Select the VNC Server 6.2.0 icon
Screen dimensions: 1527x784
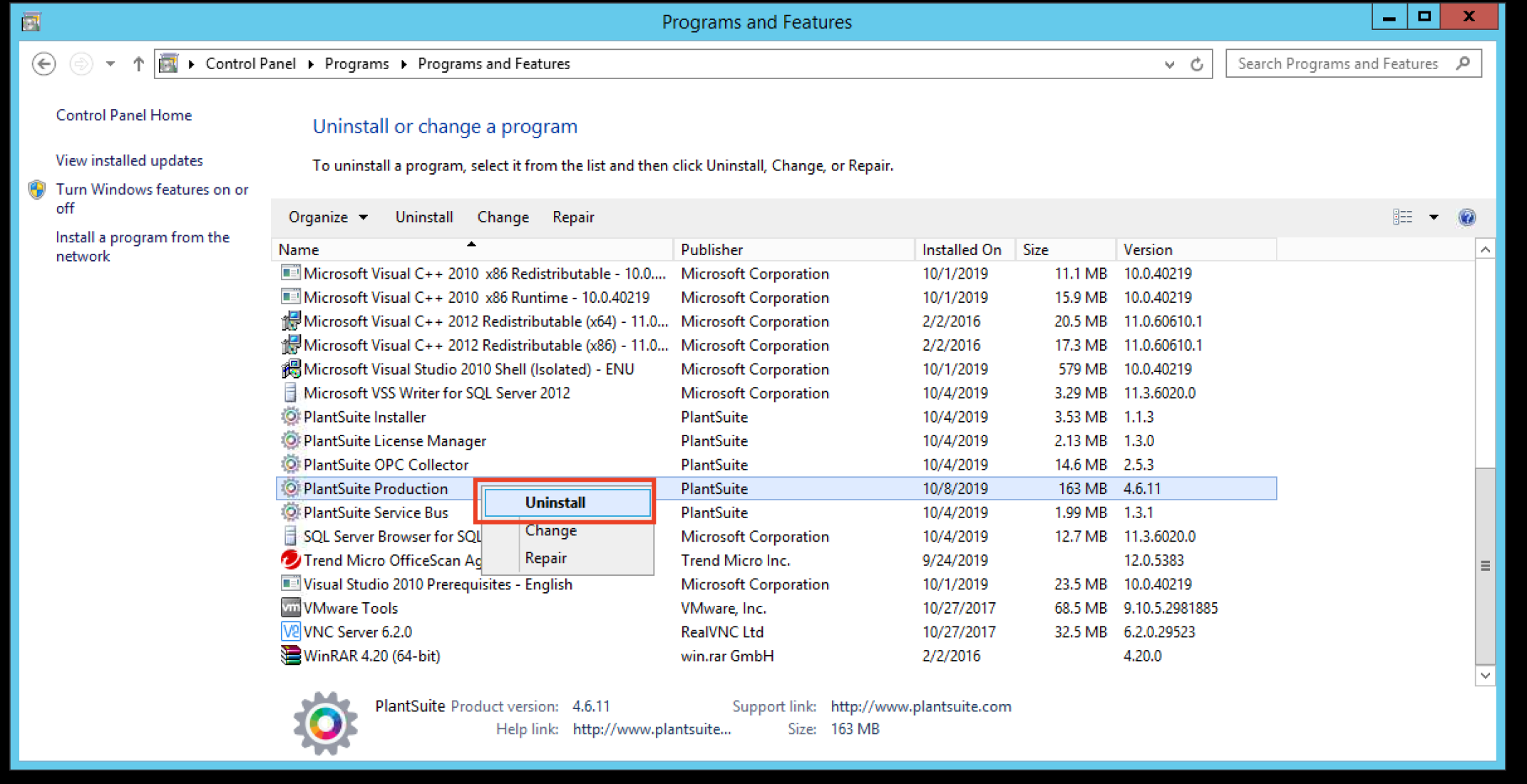click(x=290, y=631)
